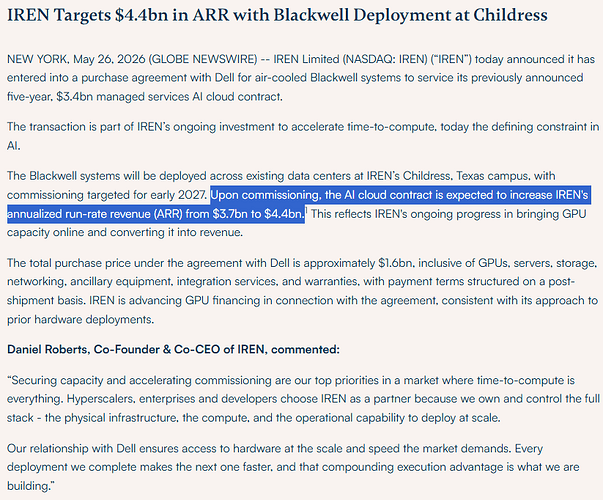Click "$3.4bn managed services AI cloud contract"
The image size is (603, 500).
pos(169,97)
